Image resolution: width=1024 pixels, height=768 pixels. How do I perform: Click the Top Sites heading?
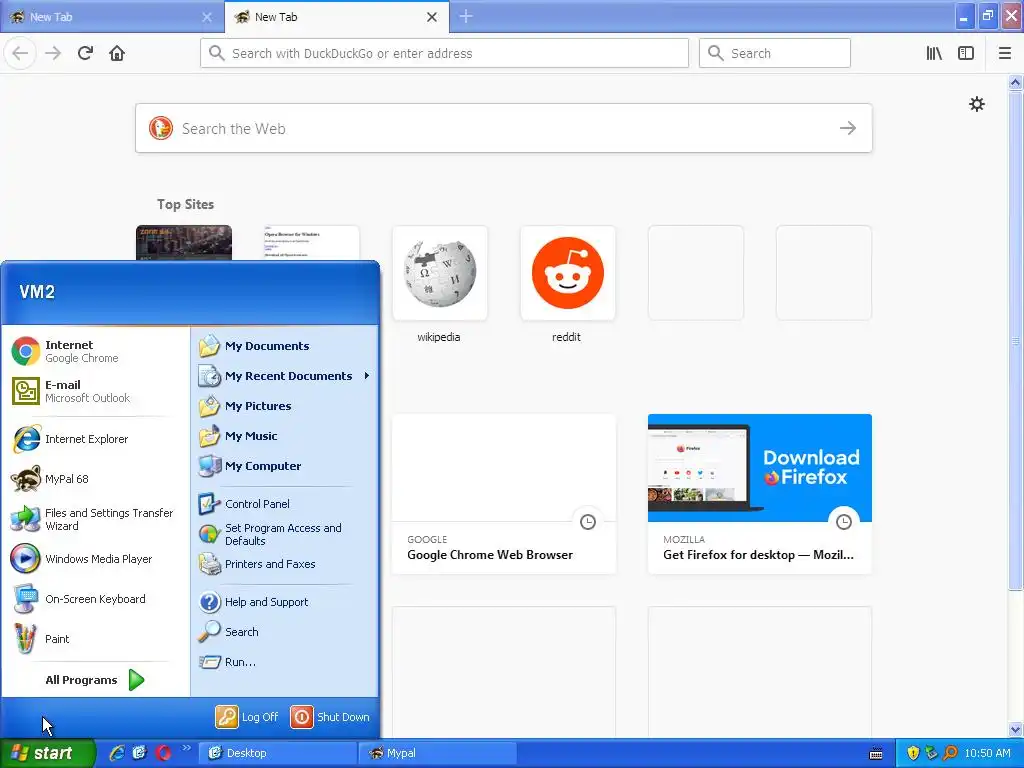tap(185, 204)
